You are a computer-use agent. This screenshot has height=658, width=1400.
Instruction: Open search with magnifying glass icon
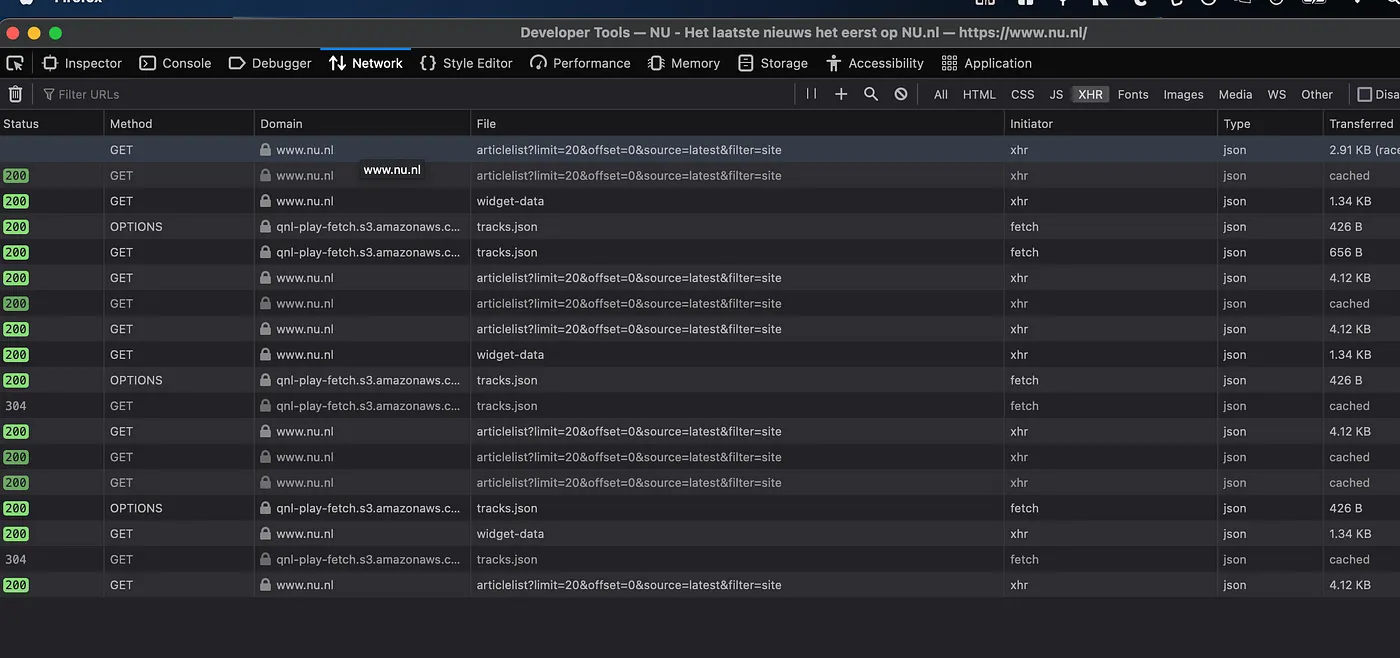pos(871,94)
